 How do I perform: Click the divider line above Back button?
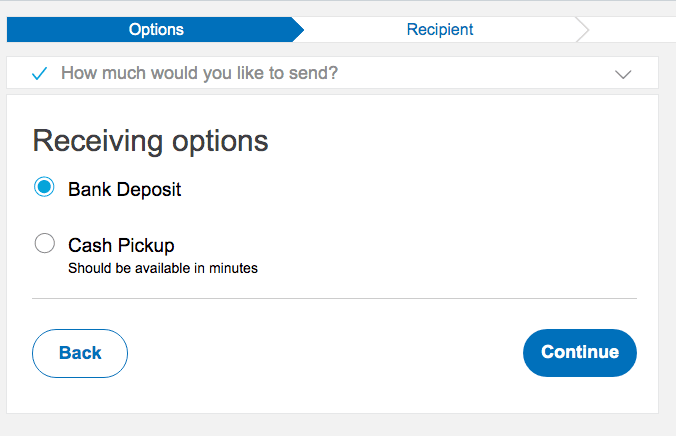334,298
